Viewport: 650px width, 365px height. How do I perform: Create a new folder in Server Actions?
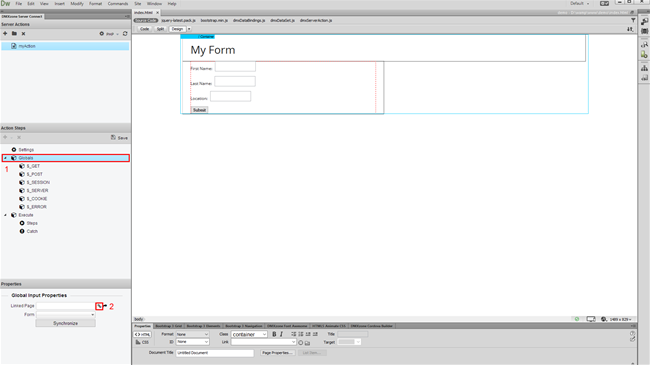coord(15,34)
